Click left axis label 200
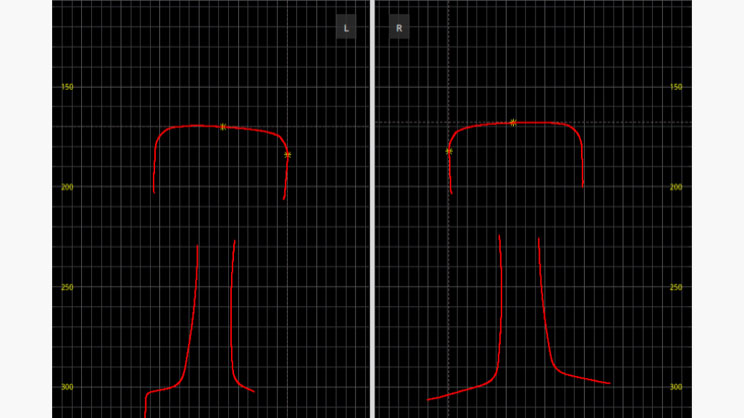The width and height of the screenshot is (744, 418). tap(67, 187)
